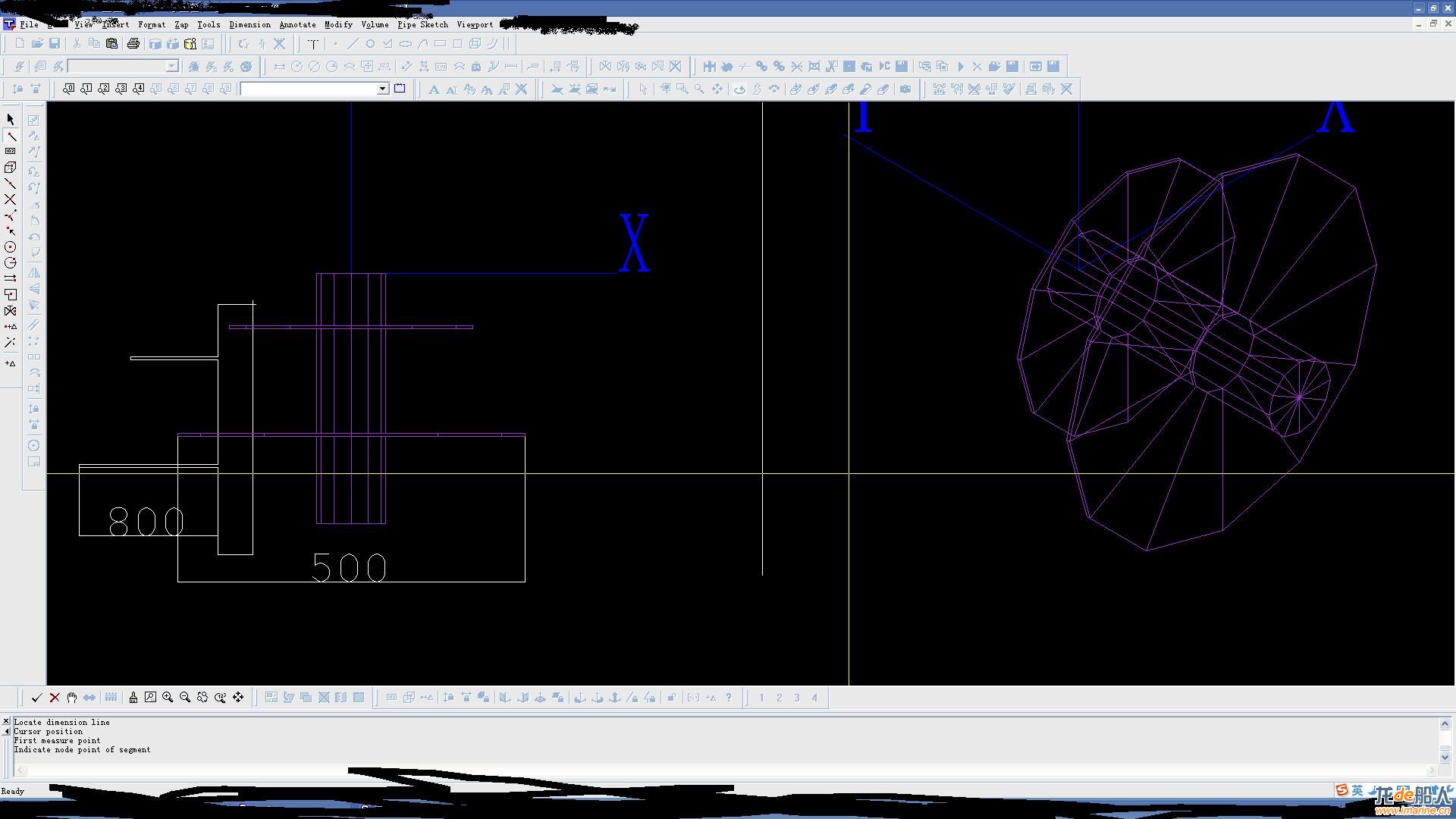1456x819 pixels.
Task: Click the layer view 3 icon
Action: [x=121, y=89]
